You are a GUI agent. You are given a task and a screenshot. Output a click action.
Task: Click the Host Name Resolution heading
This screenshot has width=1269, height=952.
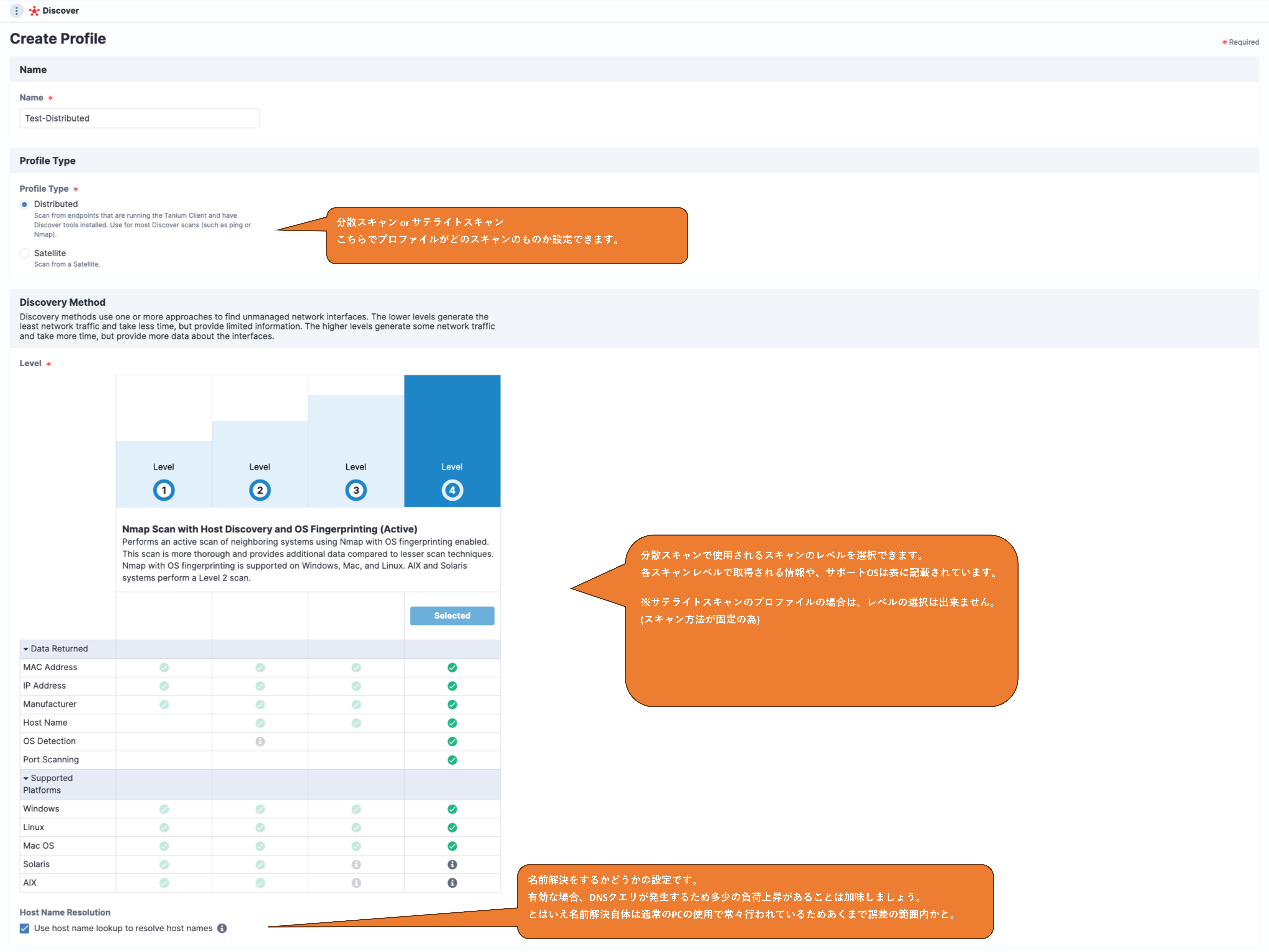(65, 912)
